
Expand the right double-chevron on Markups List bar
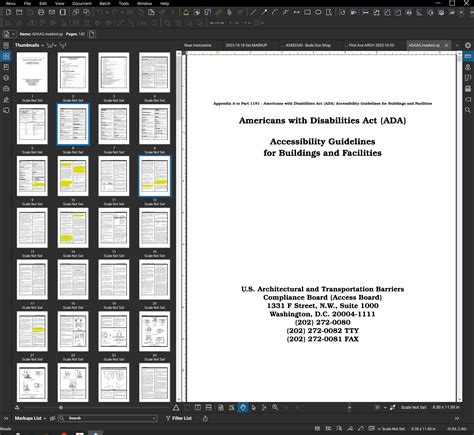(x=457, y=418)
